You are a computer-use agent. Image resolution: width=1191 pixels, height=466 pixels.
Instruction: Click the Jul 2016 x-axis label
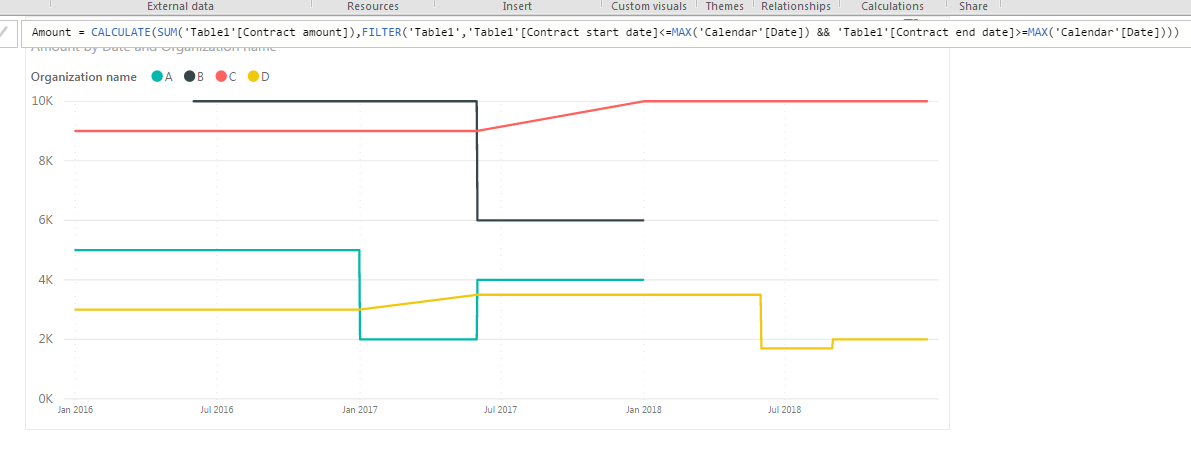(216, 410)
